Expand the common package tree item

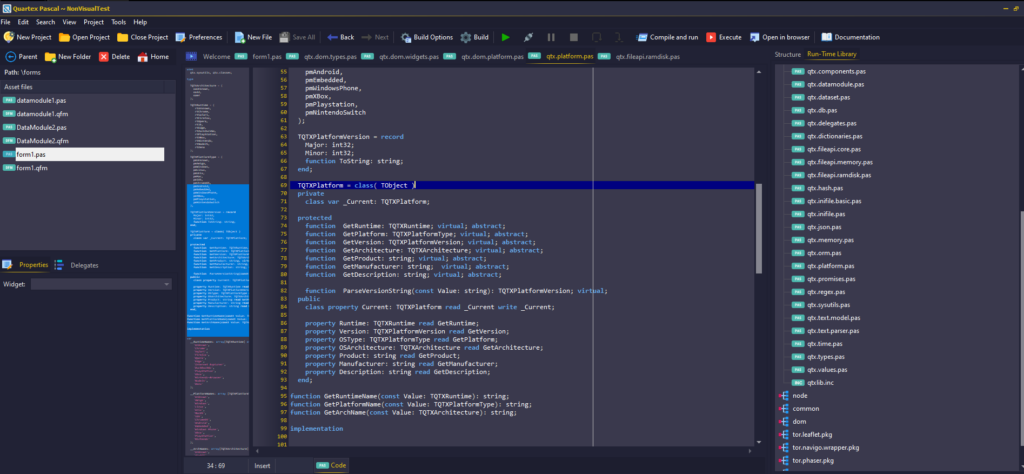click(784, 408)
